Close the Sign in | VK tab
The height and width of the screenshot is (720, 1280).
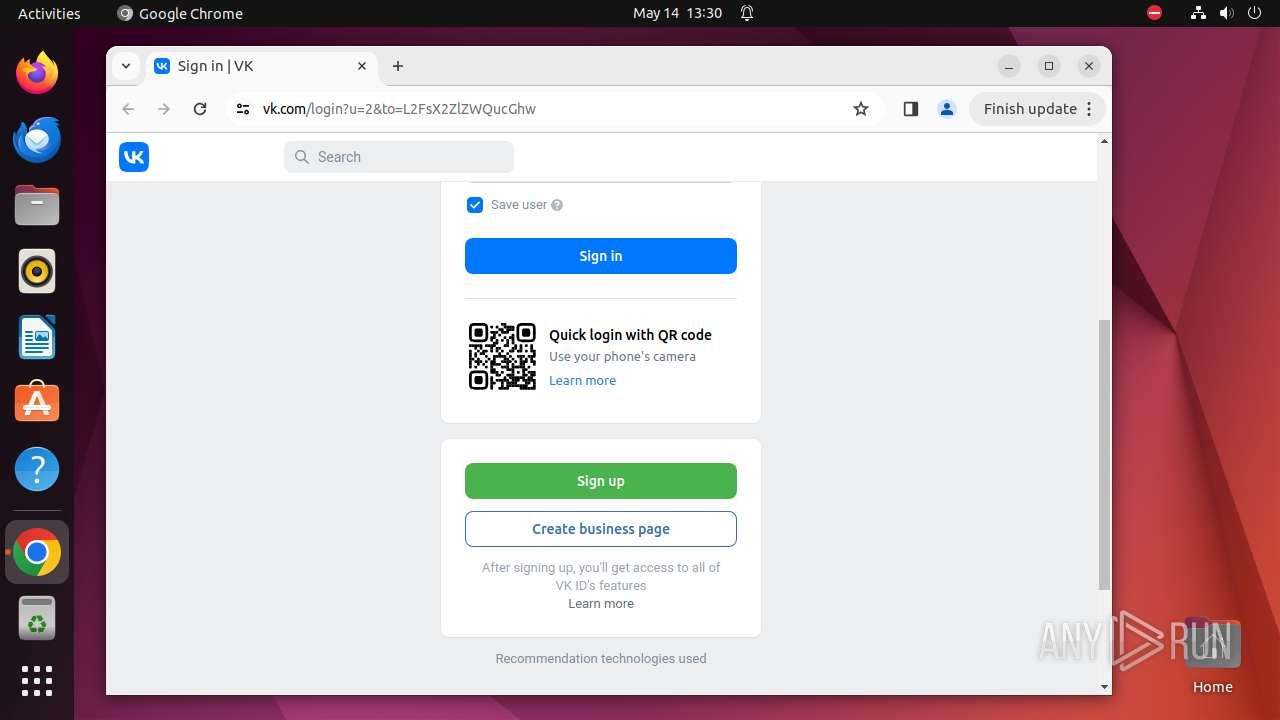pyautogui.click(x=362, y=66)
